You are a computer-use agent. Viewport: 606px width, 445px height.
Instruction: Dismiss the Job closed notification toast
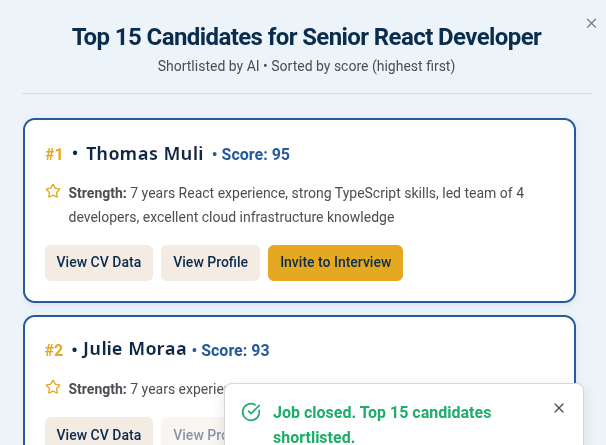(x=558, y=408)
